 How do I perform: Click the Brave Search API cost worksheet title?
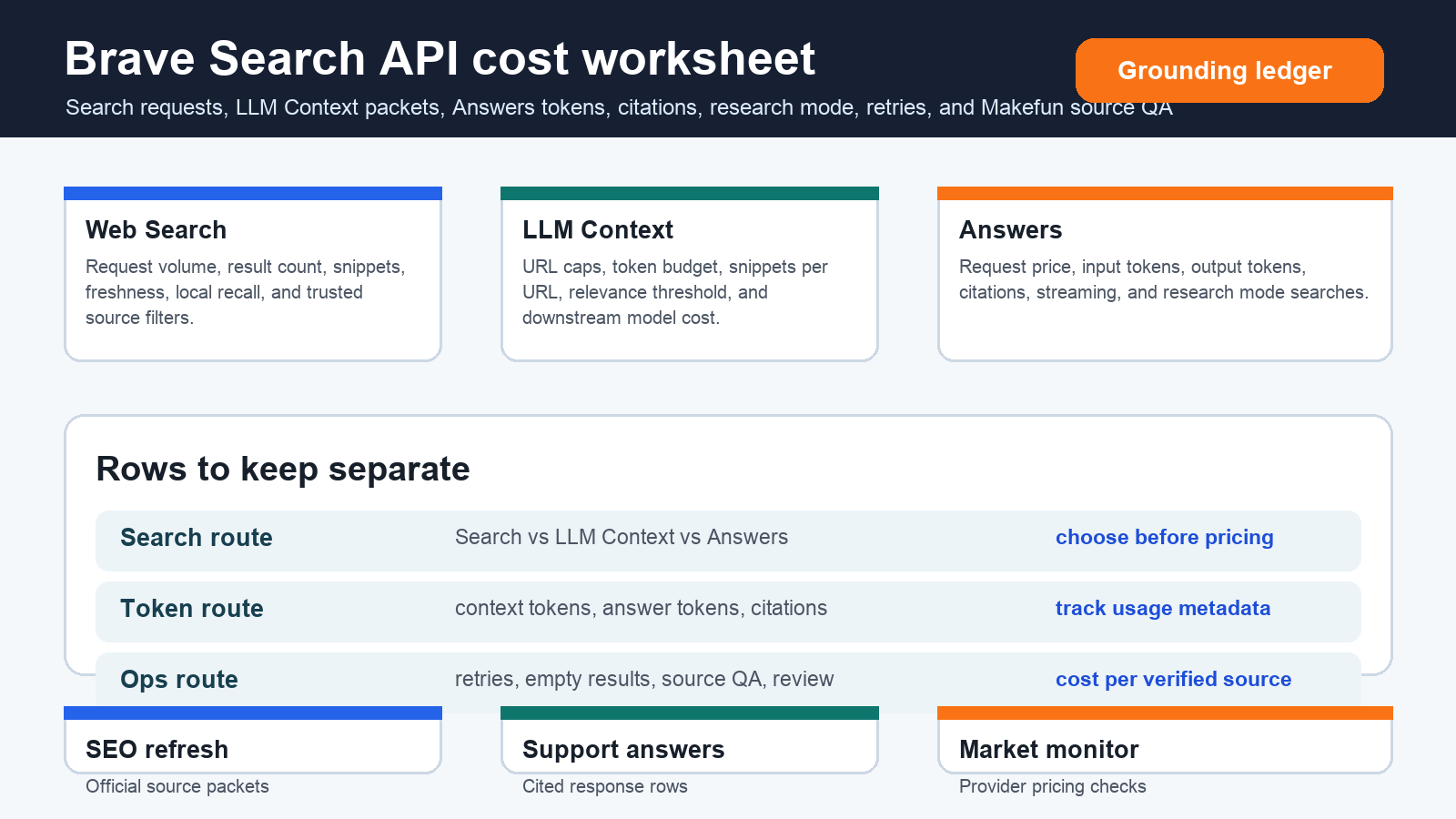440,58
